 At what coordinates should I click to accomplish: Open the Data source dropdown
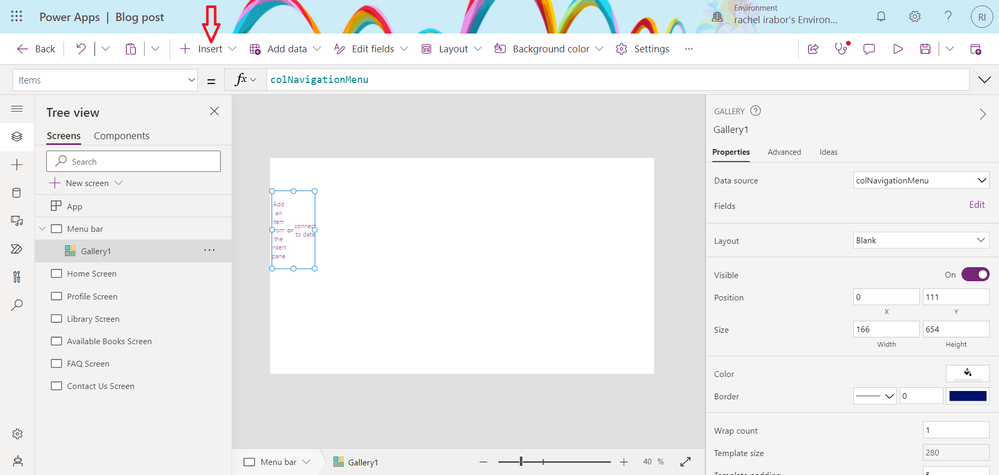click(x=921, y=181)
